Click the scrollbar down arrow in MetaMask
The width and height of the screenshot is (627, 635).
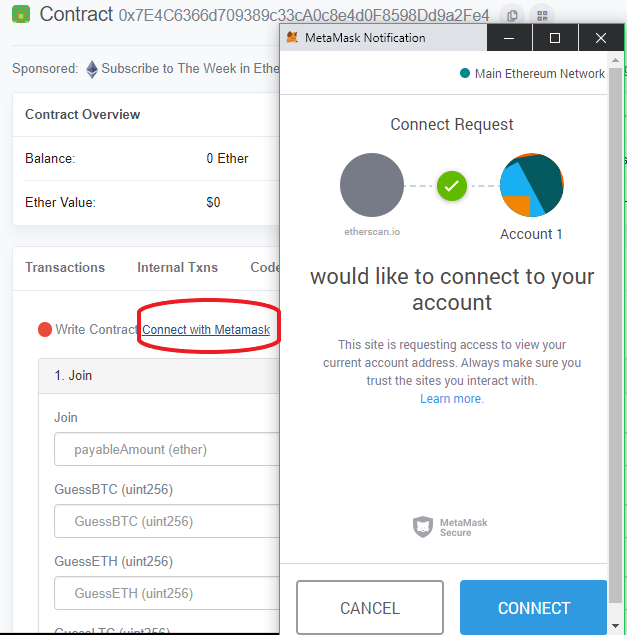point(615,626)
